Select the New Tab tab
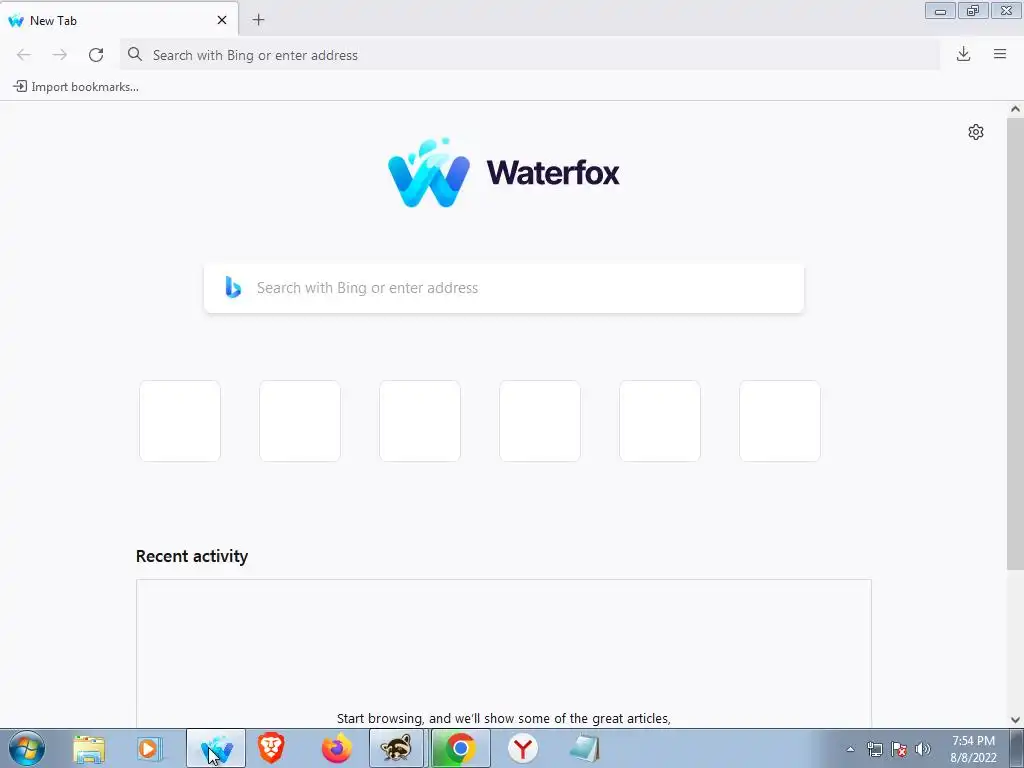Screen dimensions: 1024x768 (119, 20)
